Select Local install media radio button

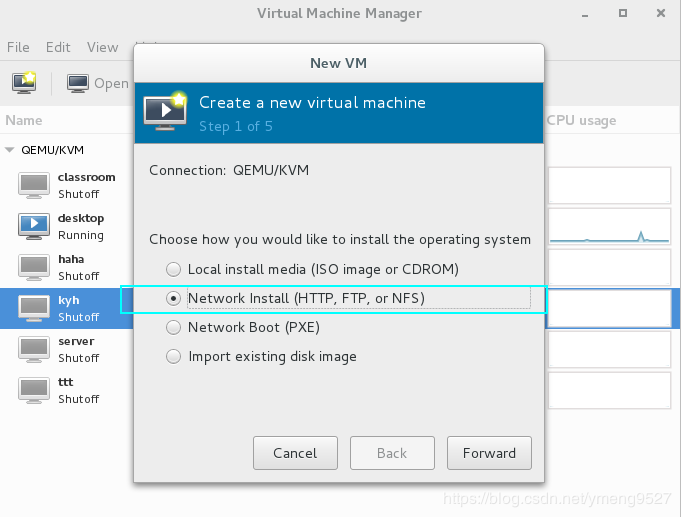tap(173, 269)
